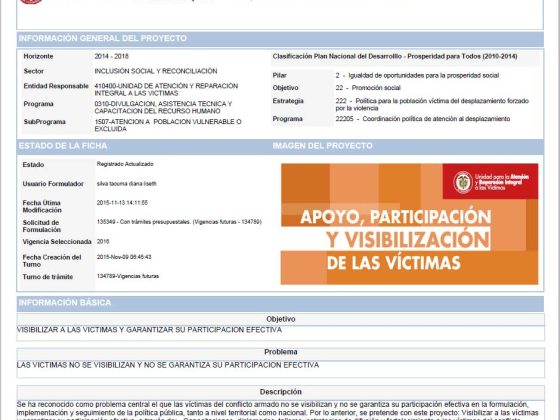Viewport: 560px width, 420px height.
Task: Click the Descripción heading bar
Action: tap(280, 392)
